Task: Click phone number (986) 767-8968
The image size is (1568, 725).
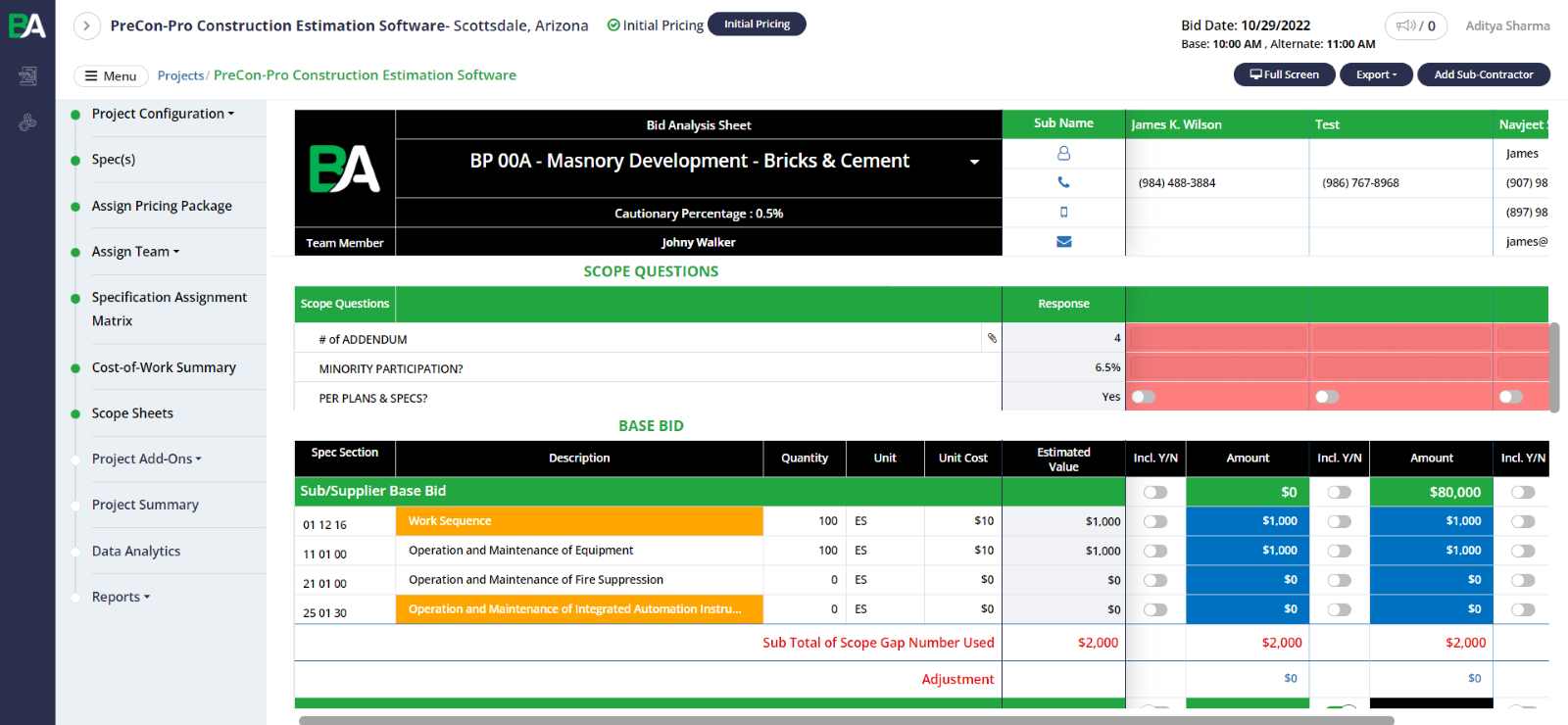Action: tap(1360, 183)
